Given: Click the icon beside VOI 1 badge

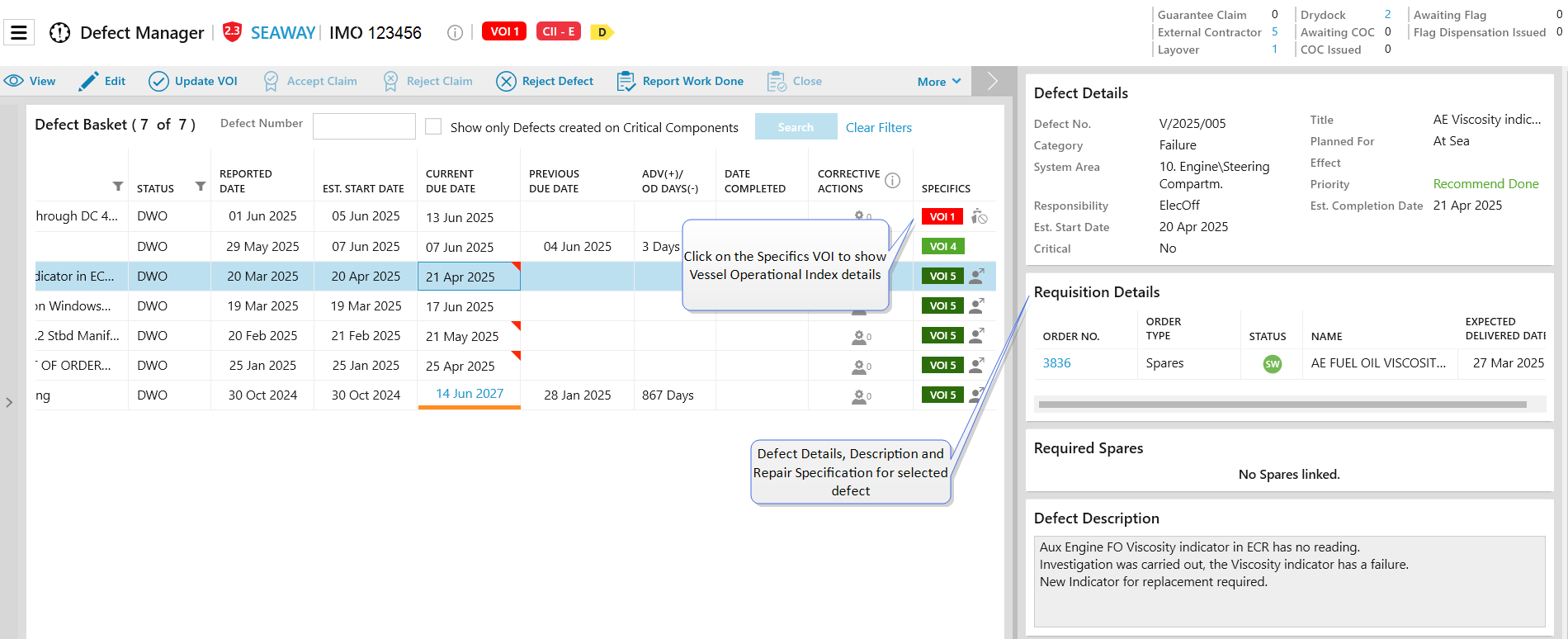Looking at the screenshot, I should [x=979, y=216].
